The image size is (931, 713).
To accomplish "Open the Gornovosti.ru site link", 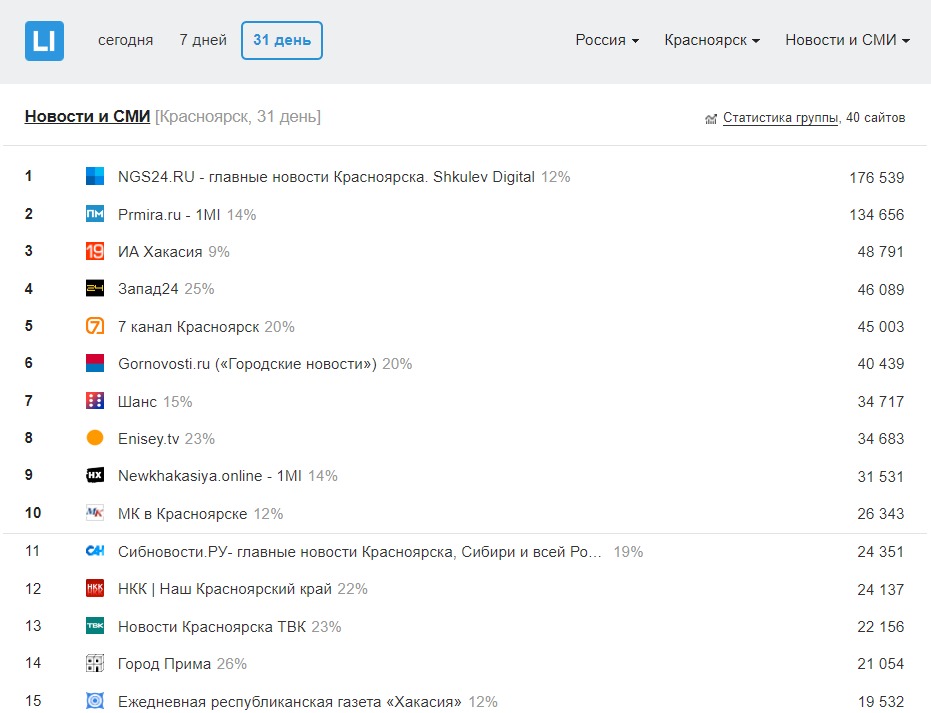I will pyautogui.click(x=247, y=364).
